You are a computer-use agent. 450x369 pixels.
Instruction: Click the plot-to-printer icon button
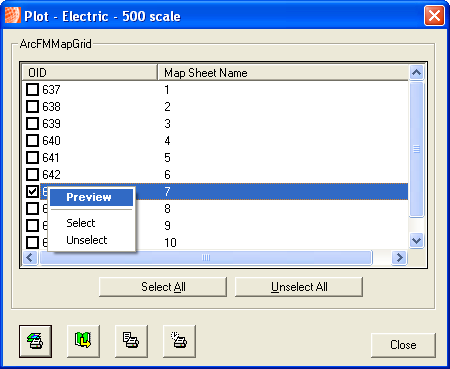tap(35, 341)
